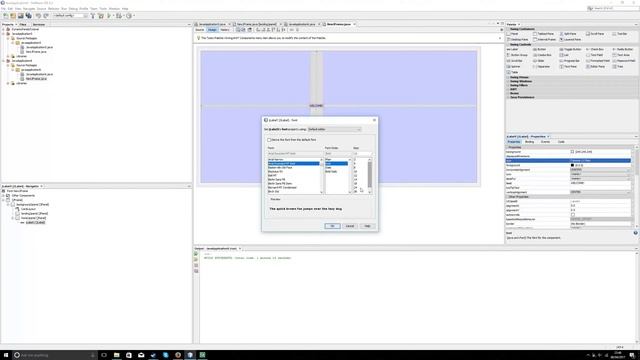Click the Build Project hammer icon

(93, 16)
